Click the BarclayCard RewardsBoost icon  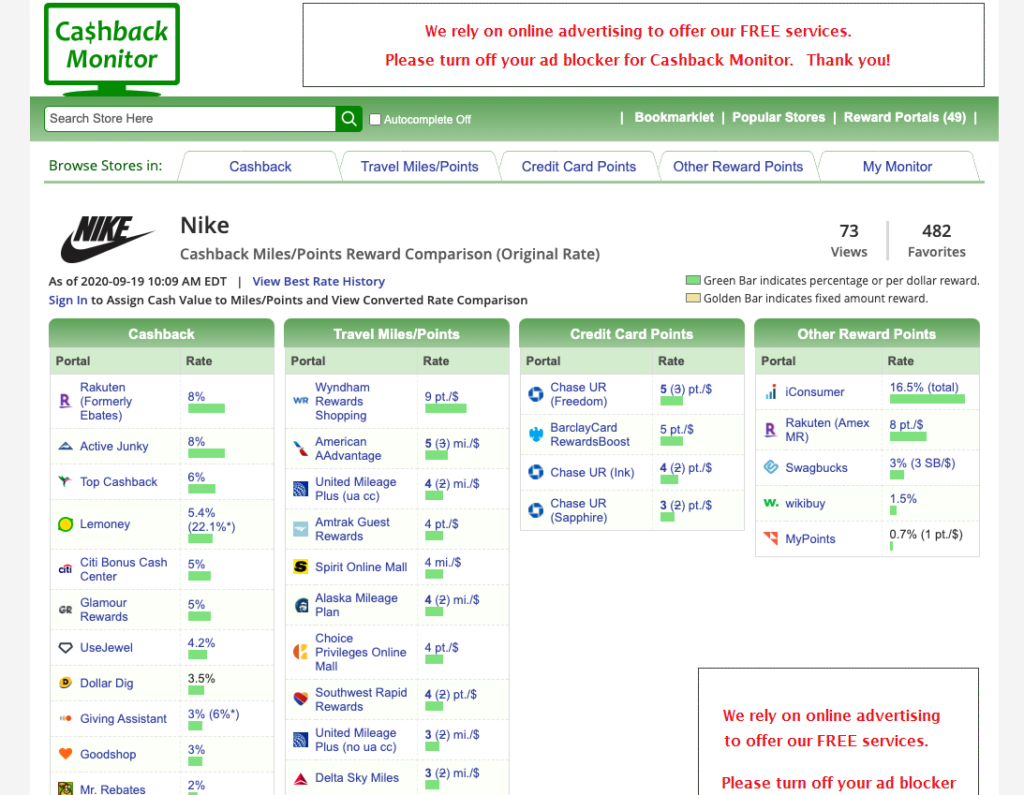click(x=536, y=434)
